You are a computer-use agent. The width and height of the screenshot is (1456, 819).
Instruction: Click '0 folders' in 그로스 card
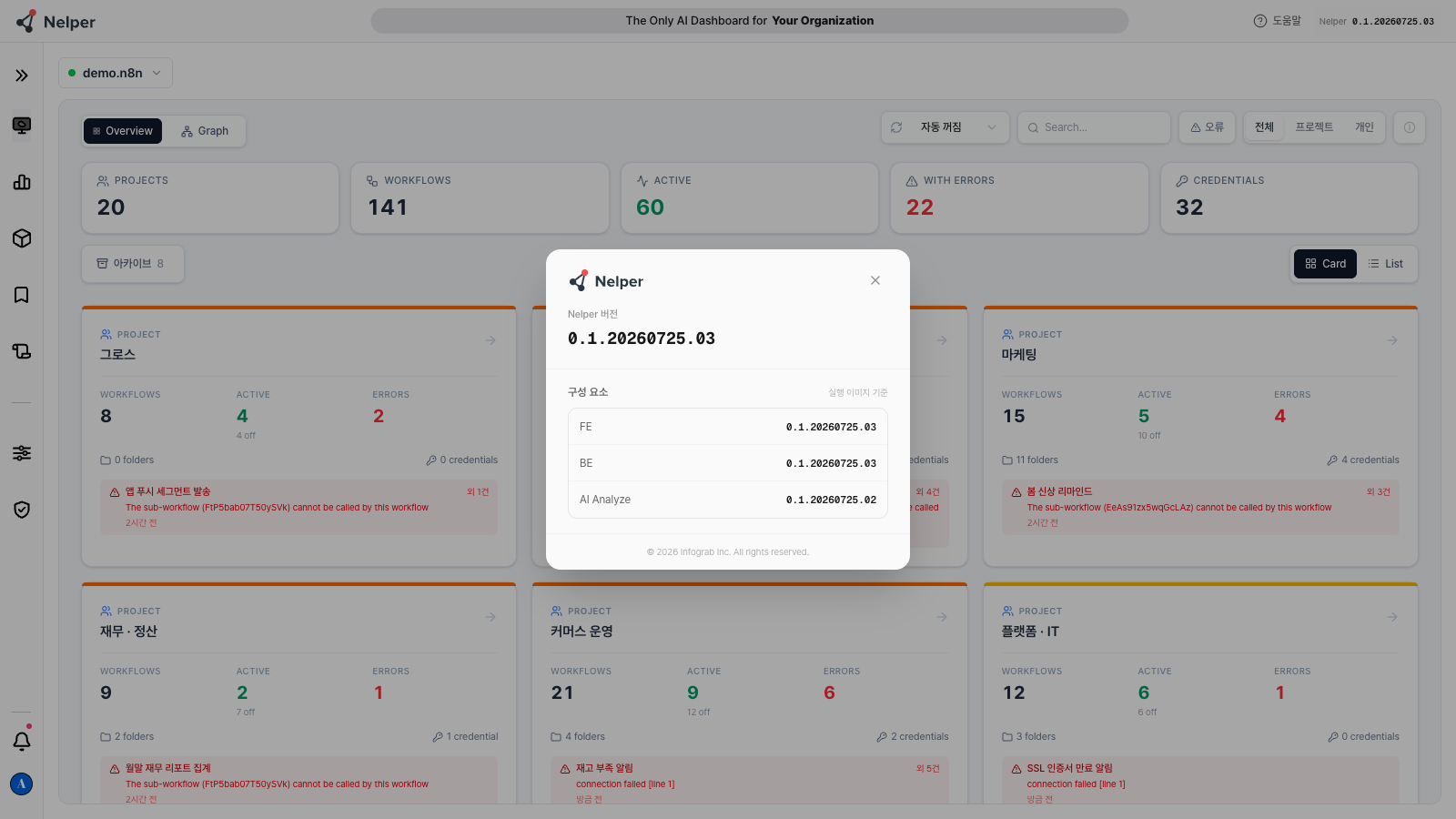(127, 460)
